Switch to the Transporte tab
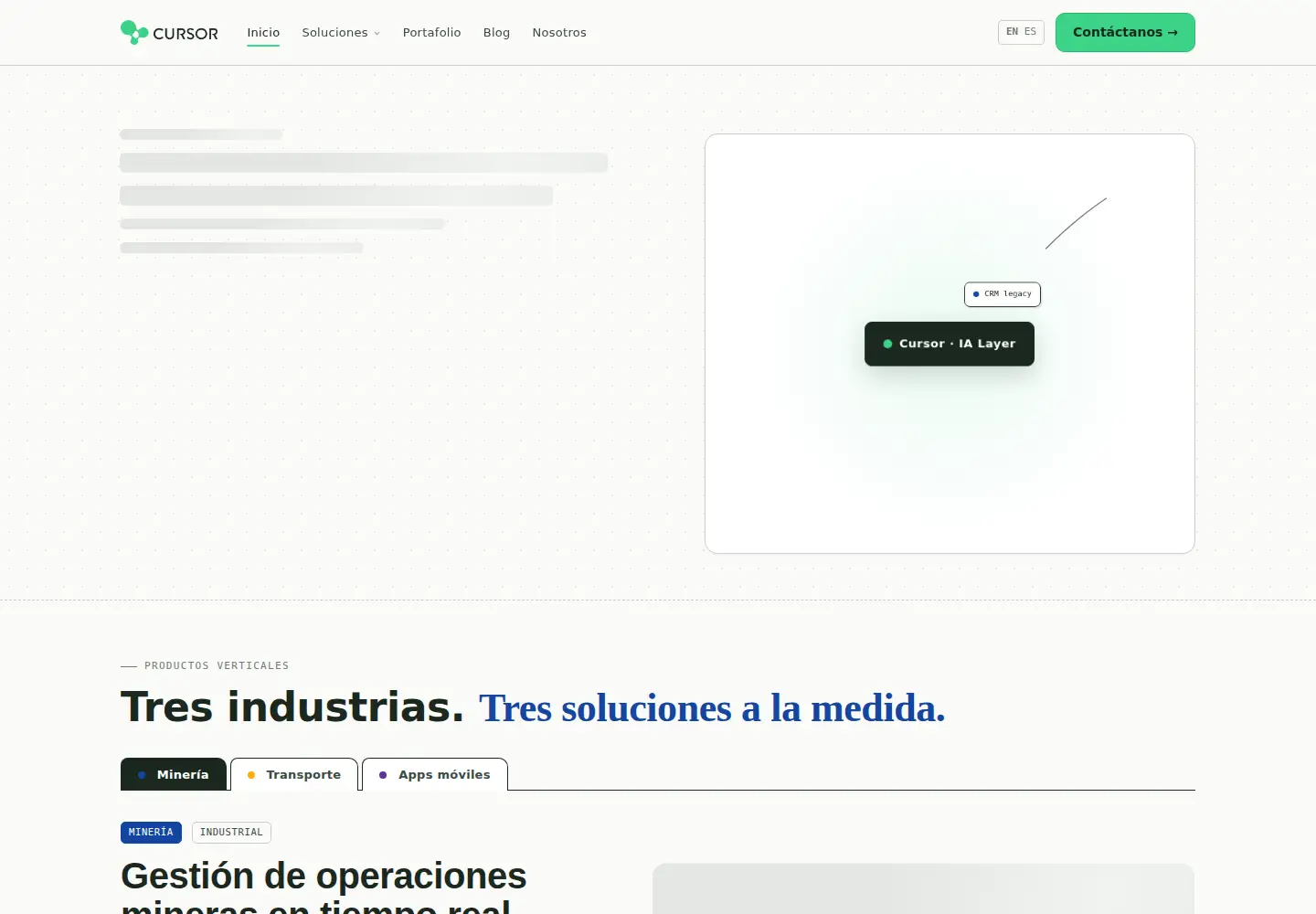Viewport: 1316px width, 914px height. pyautogui.click(x=294, y=774)
